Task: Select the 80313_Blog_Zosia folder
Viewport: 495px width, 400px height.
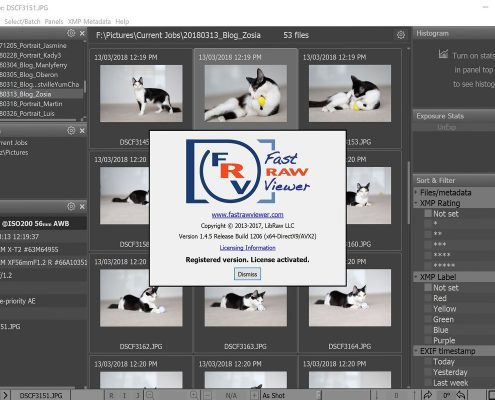Action: pos(41,94)
